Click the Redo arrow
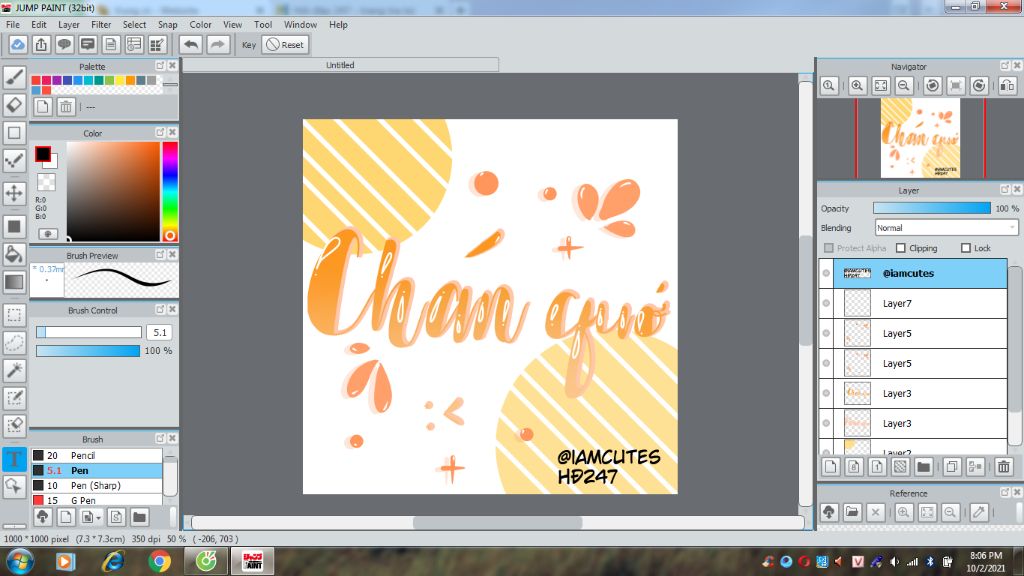 pyautogui.click(x=217, y=44)
